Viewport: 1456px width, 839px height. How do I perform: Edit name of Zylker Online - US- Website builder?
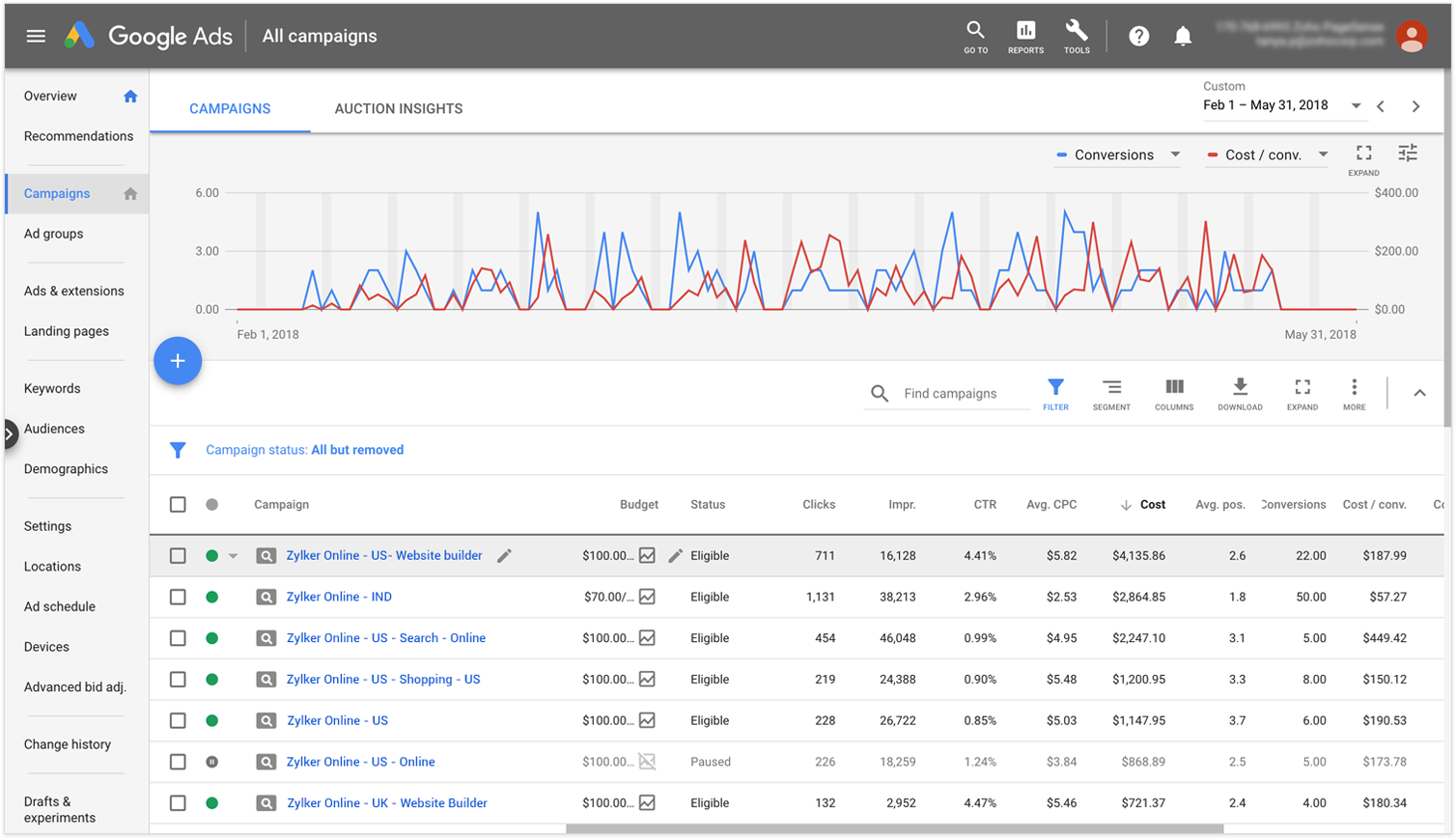[504, 556]
